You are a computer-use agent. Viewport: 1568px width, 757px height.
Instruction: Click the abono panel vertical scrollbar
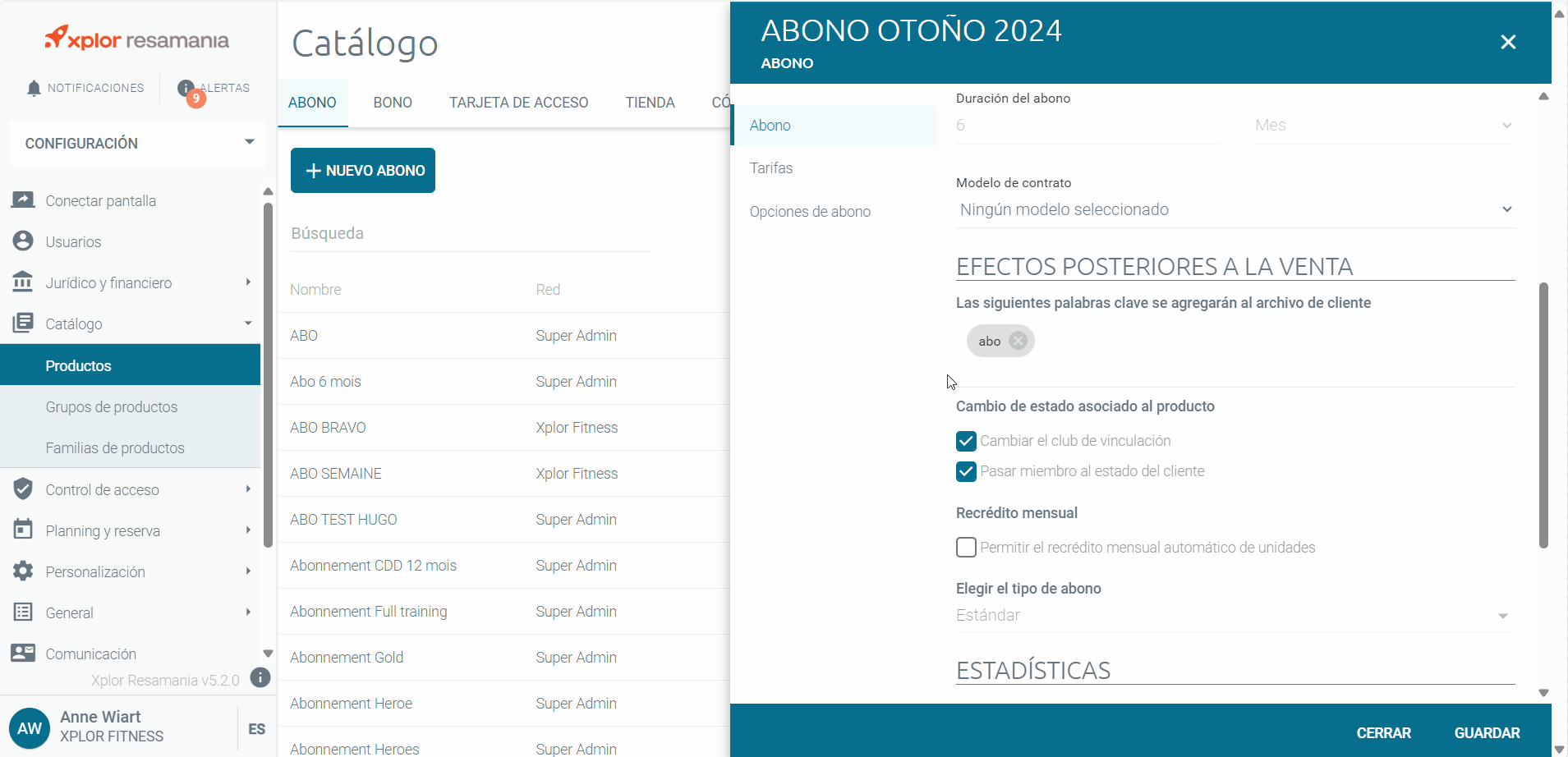pyautogui.click(x=1543, y=415)
